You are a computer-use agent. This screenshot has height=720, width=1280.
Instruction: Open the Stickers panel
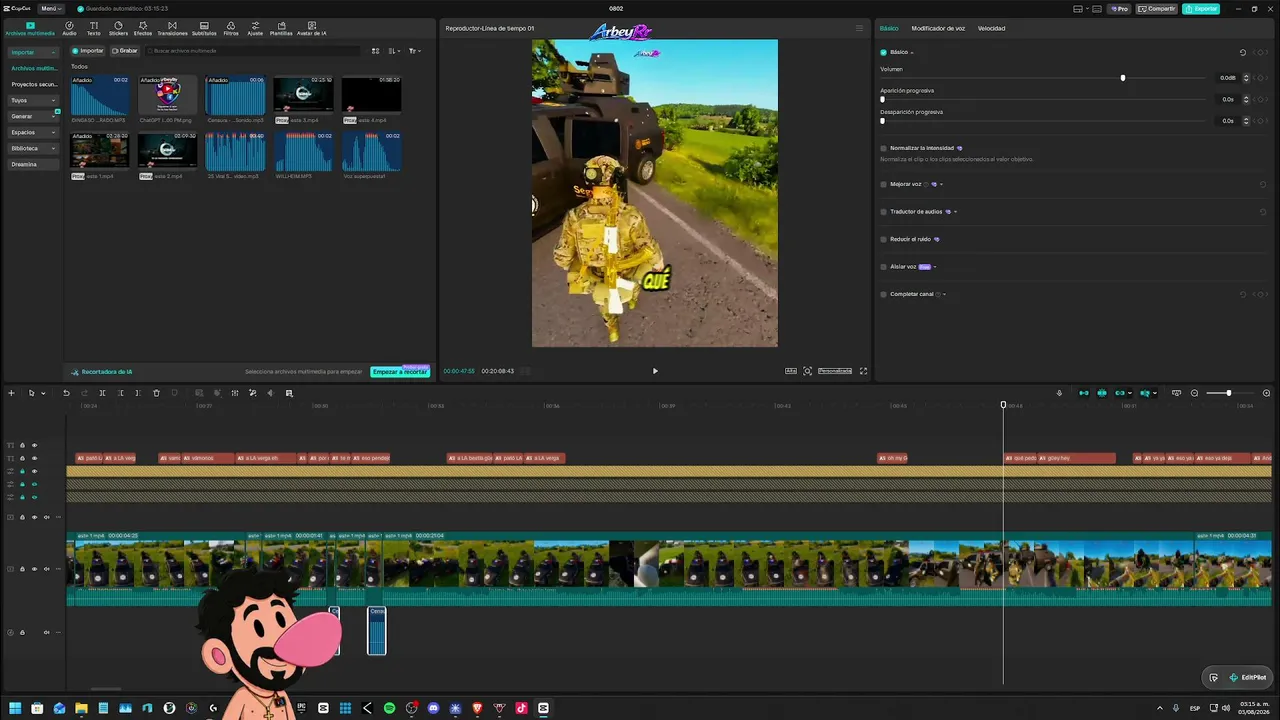[118, 28]
